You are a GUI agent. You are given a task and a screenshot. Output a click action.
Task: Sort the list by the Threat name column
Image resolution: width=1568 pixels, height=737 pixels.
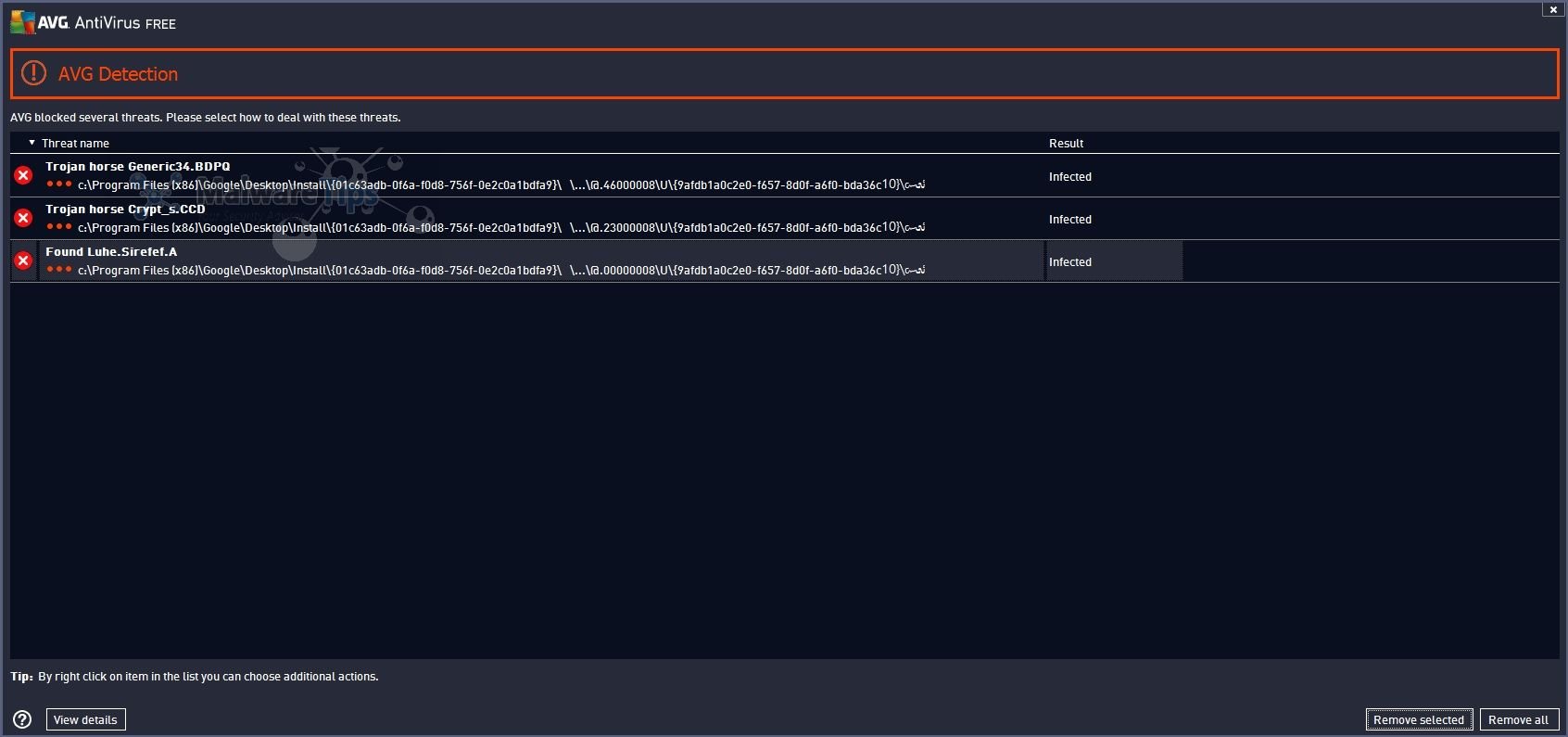(x=75, y=144)
